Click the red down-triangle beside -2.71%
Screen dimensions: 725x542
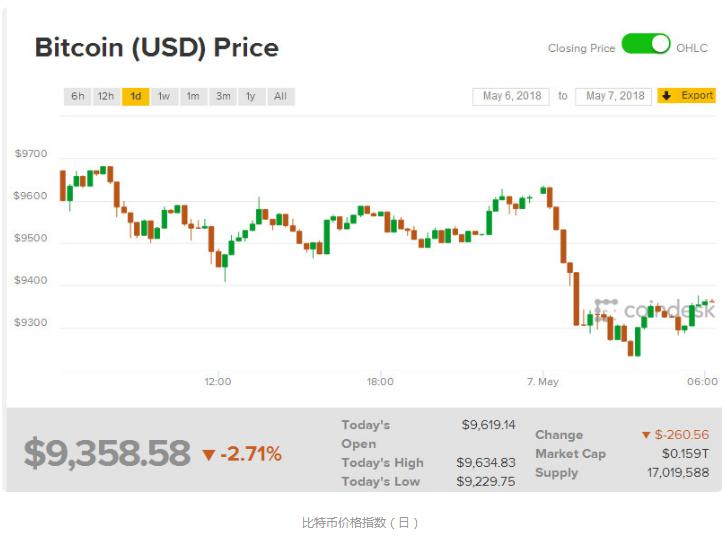pyautogui.click(x=209, y=455)
